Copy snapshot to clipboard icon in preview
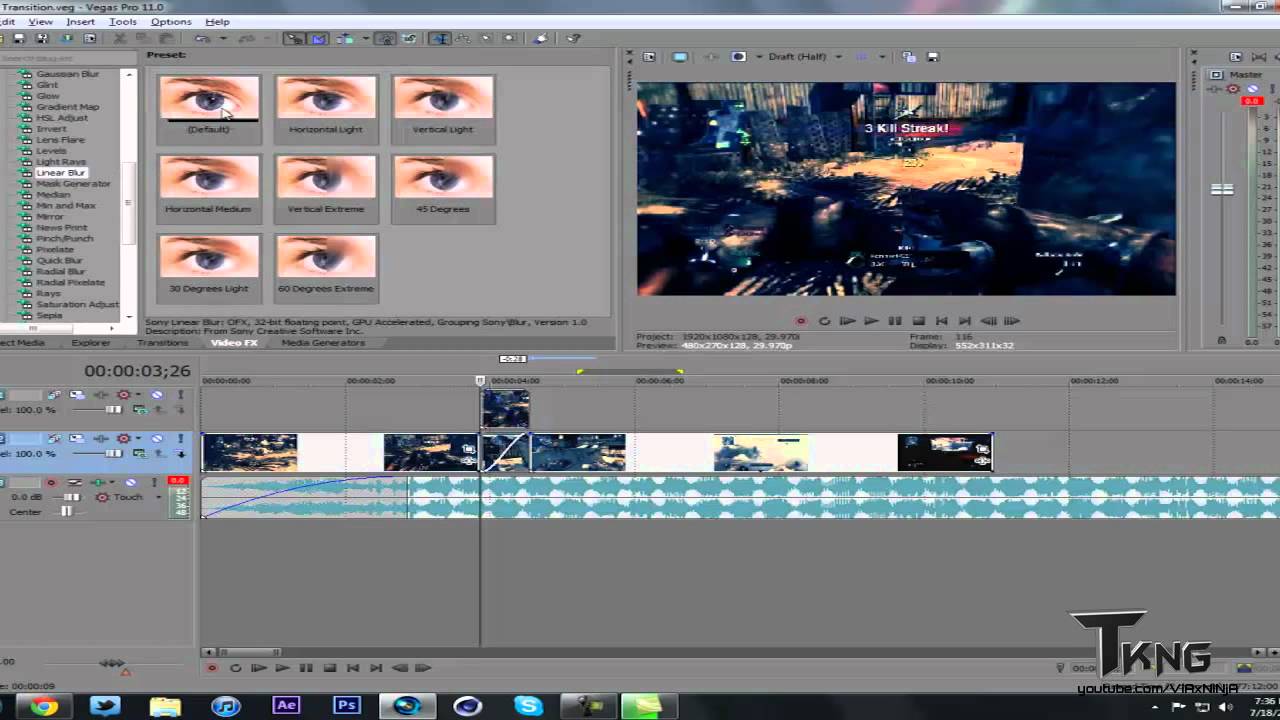This screenshot has width=1280, height=720. point(908,57)
